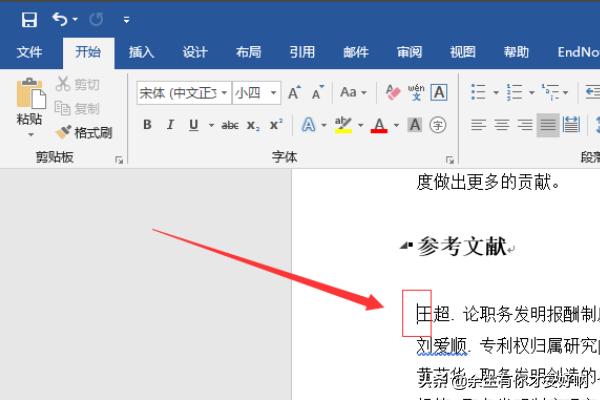Switch to the 布局 ribbon tab

pos(248,52)
